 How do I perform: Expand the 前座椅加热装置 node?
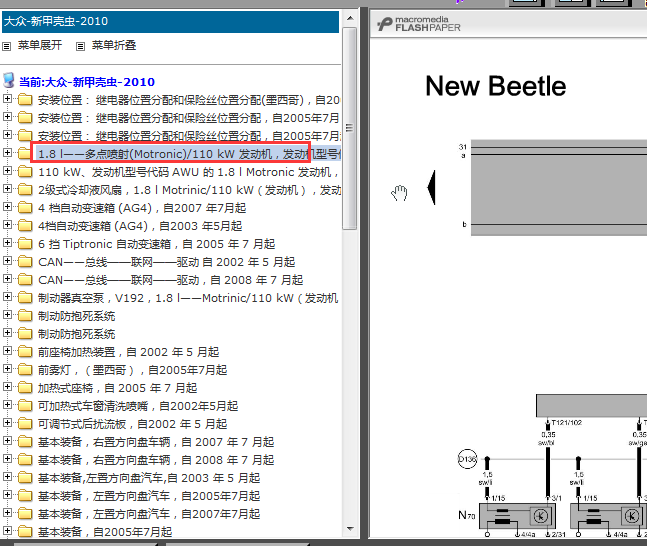click(7, 351)
